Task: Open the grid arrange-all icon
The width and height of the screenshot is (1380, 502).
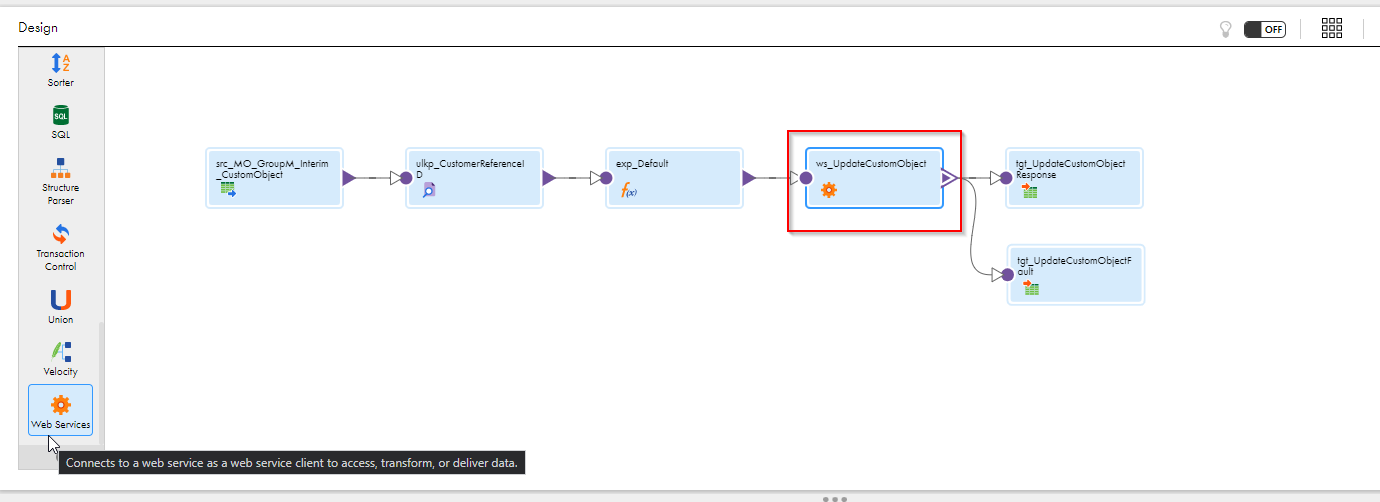Action: point(1332,28)
